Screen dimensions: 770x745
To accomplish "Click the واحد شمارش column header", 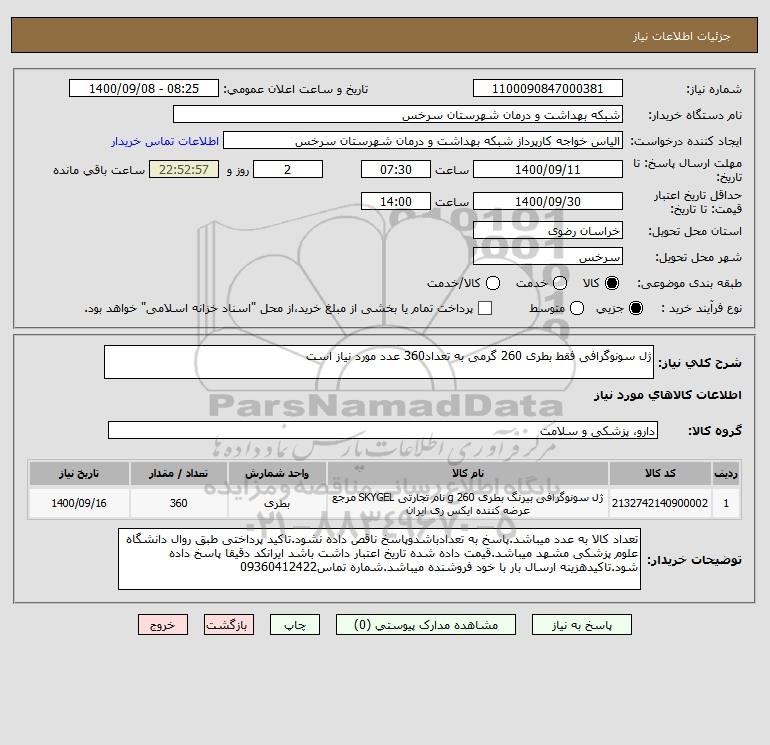I will point(277,473).
